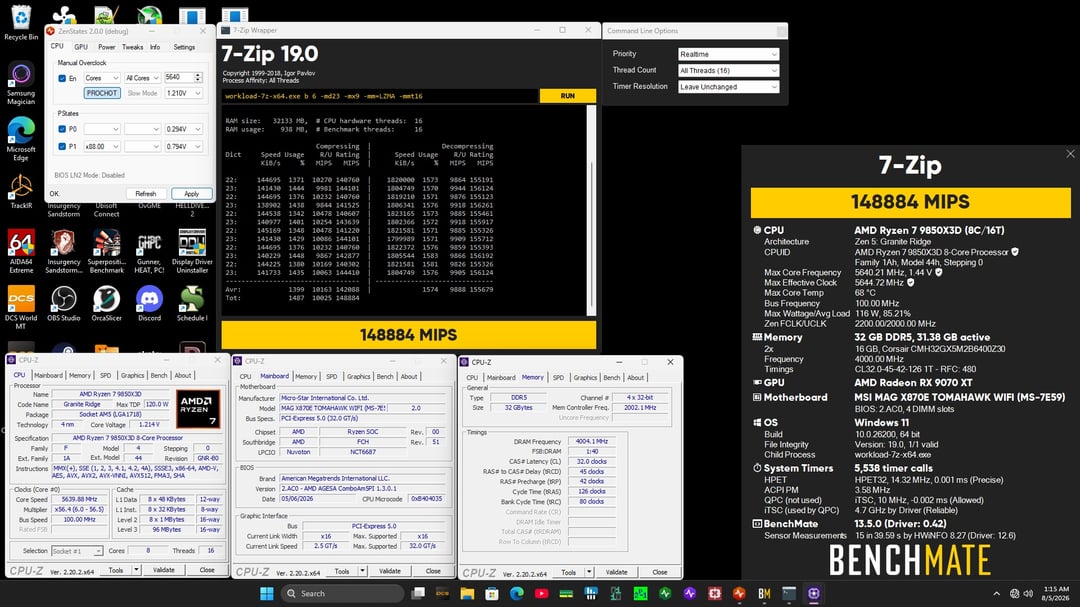This screenshot has height=607, width=1080.
Task: Open the Recycle Bin desktop icon
Action: pyautogui.click(x=21, y=23)
